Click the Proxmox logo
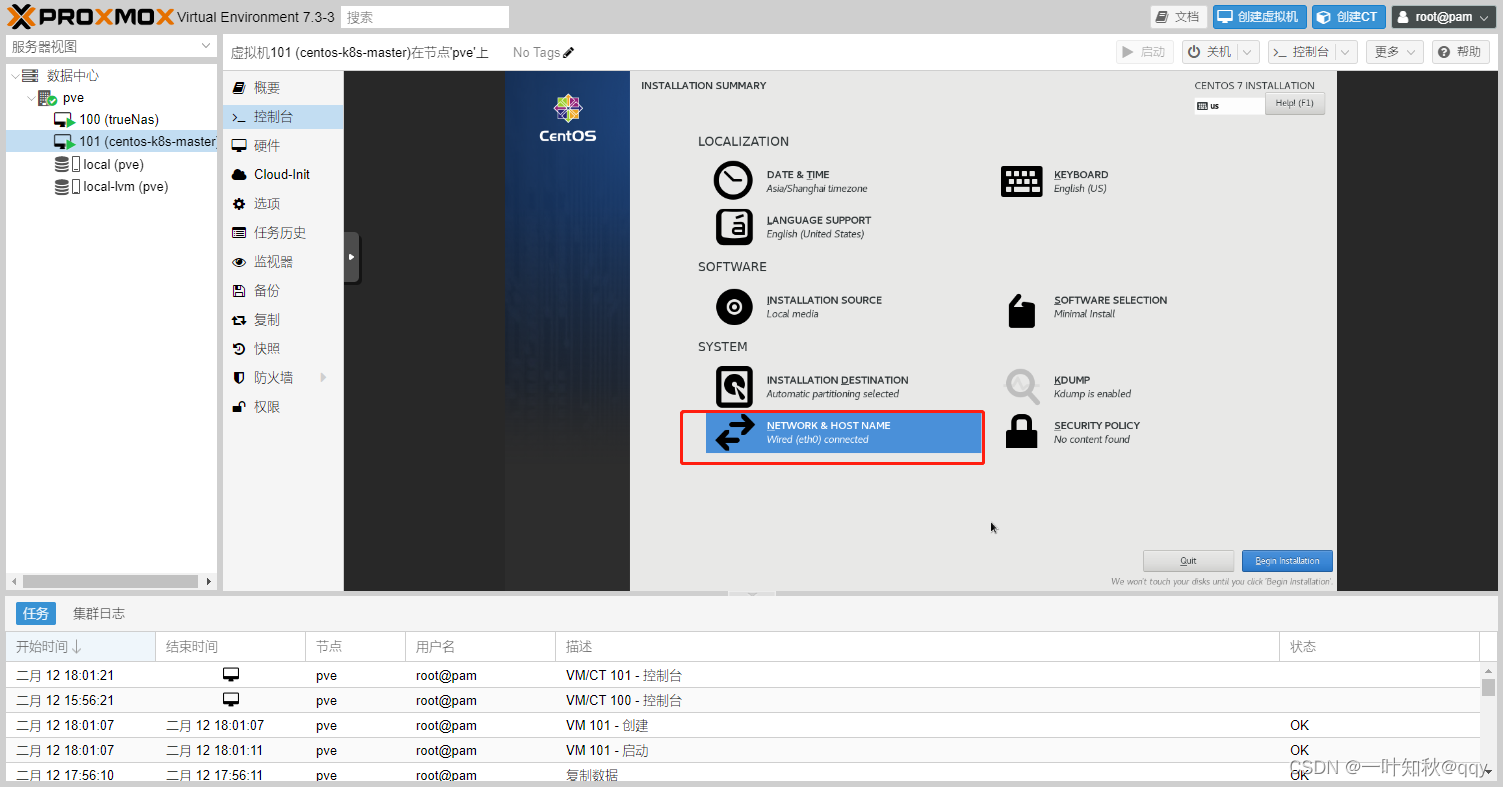This screenshot has width=1503, height=787. pos(90,16)
